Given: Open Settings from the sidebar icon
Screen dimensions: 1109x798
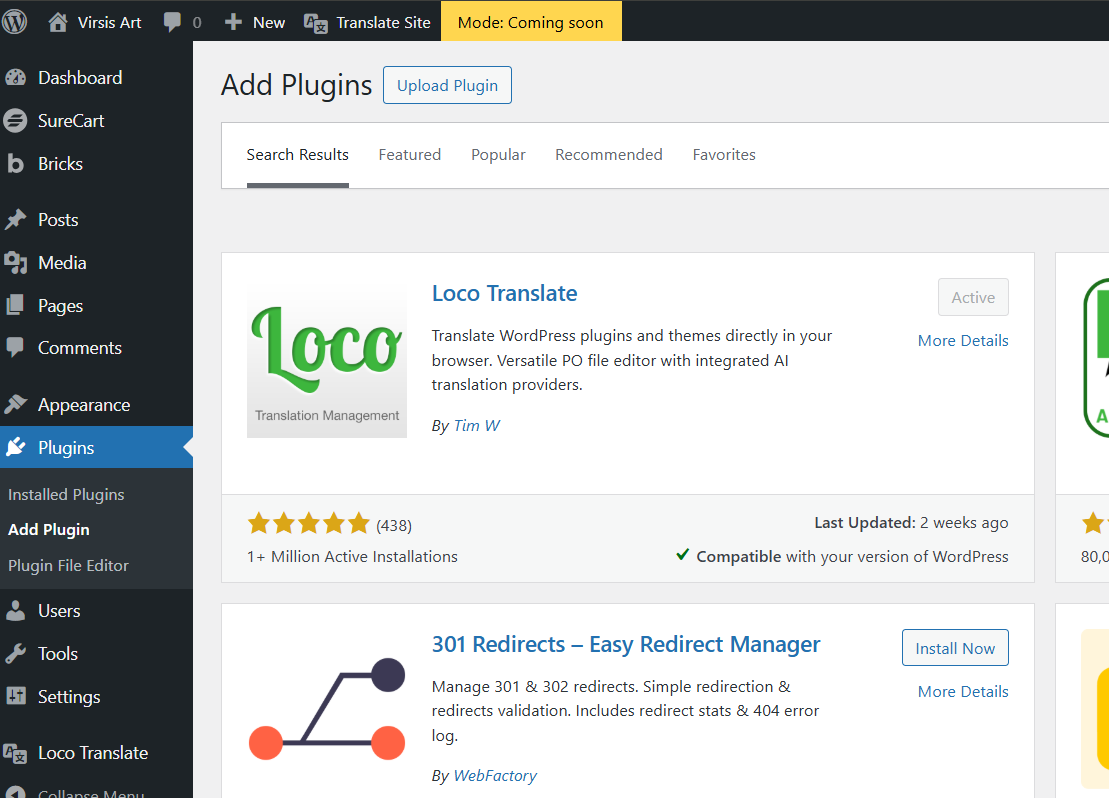Looking at the screenshot, I should (15, 697).
